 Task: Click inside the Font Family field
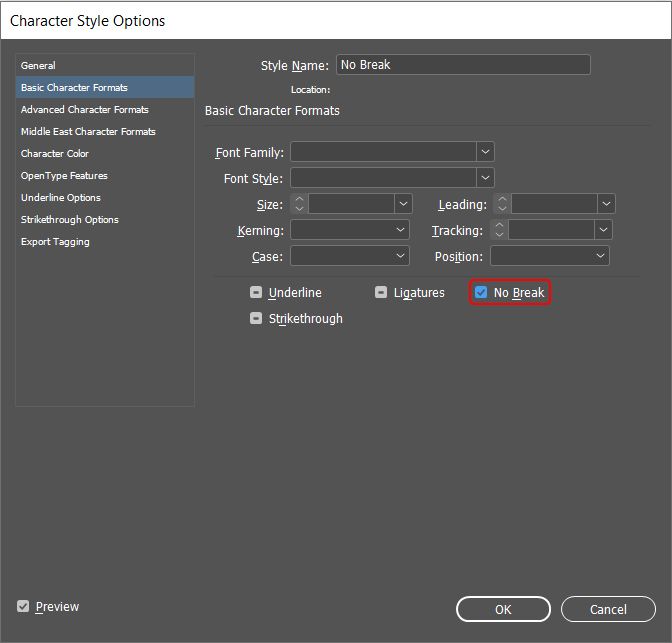(x=383, y=152)
